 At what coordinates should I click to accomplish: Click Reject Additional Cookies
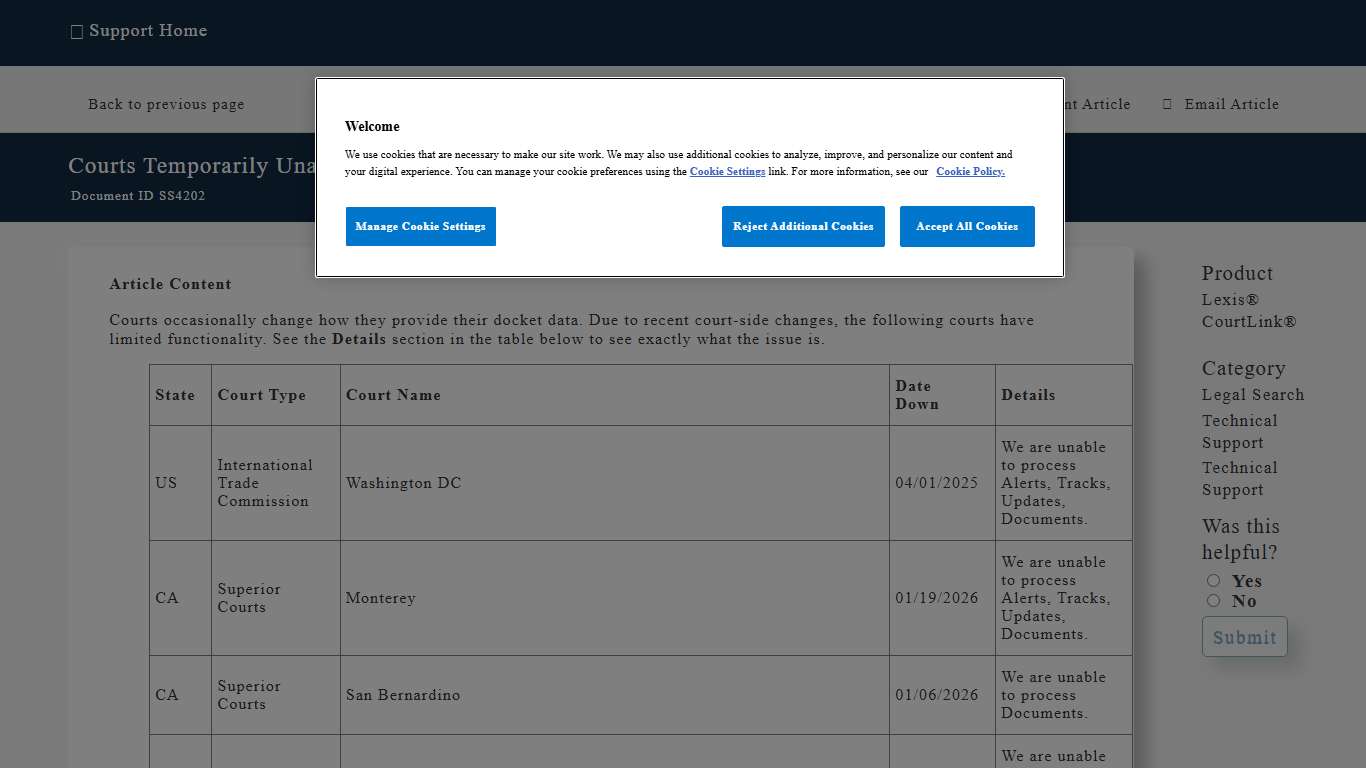tap(803, 226)
